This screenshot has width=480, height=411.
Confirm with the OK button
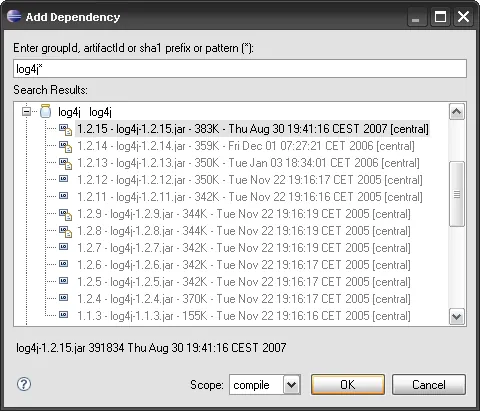point(348,385)
